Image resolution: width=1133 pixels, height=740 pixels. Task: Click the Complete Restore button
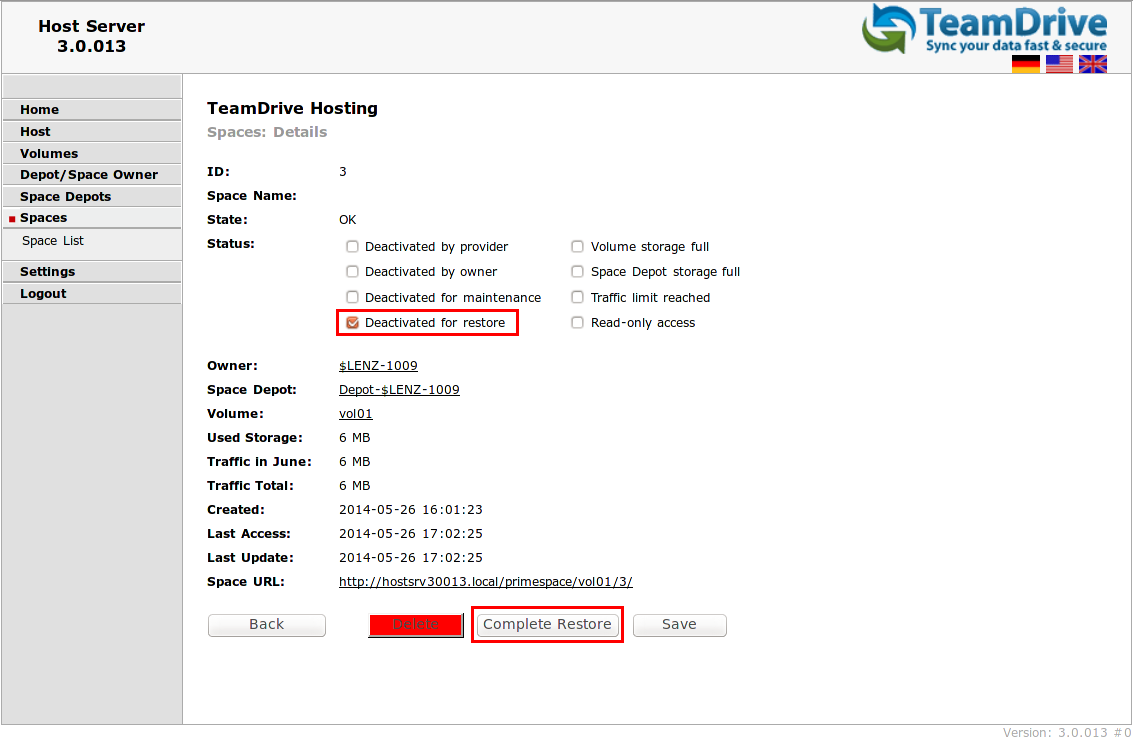pyautogui.click(x=547, y=624)
